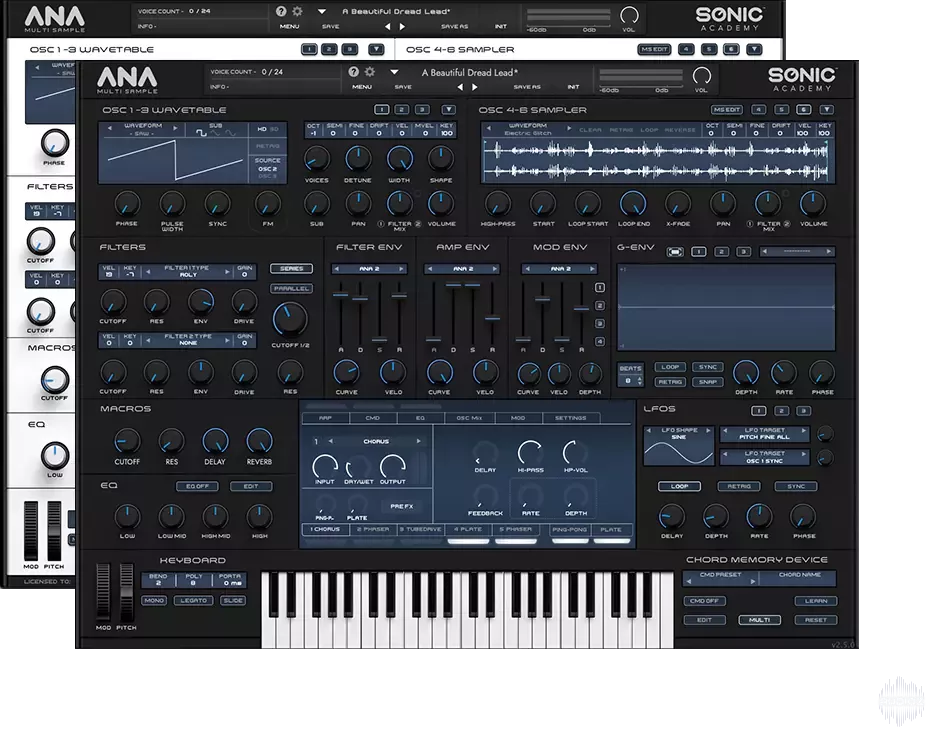Click MENU in the front ANA window
Image resolution: width=934 pixels, height=736 pixels.
[x=362, y=87]
